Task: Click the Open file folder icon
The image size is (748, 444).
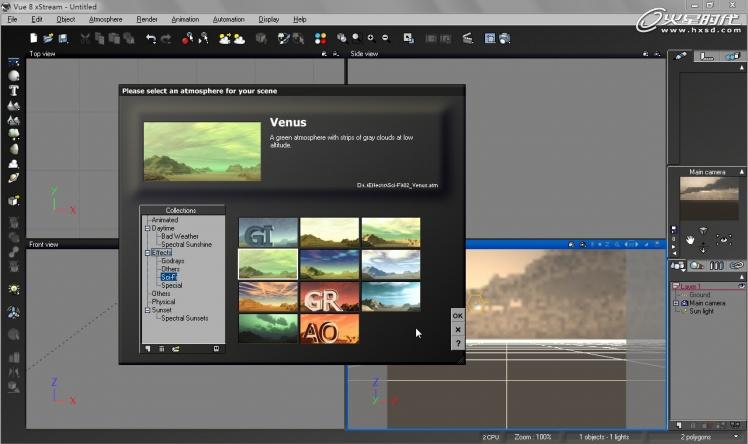Action: click(48, 38)
